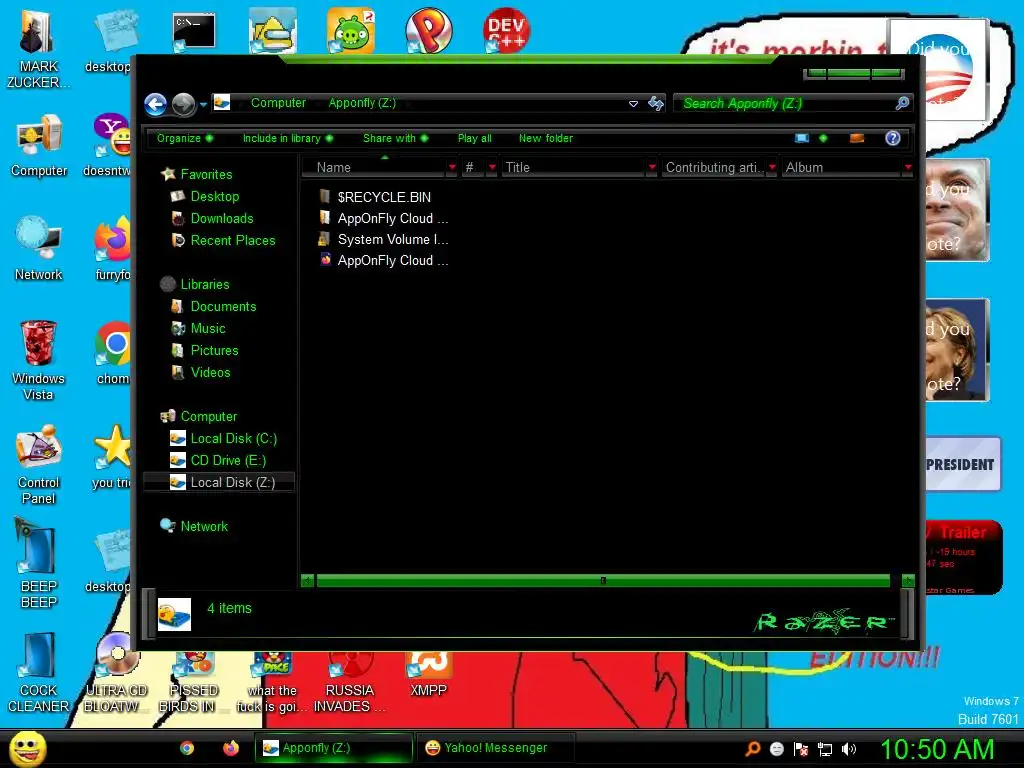
Task: Open Album column filter dropdown
Action: click(908, 168)
